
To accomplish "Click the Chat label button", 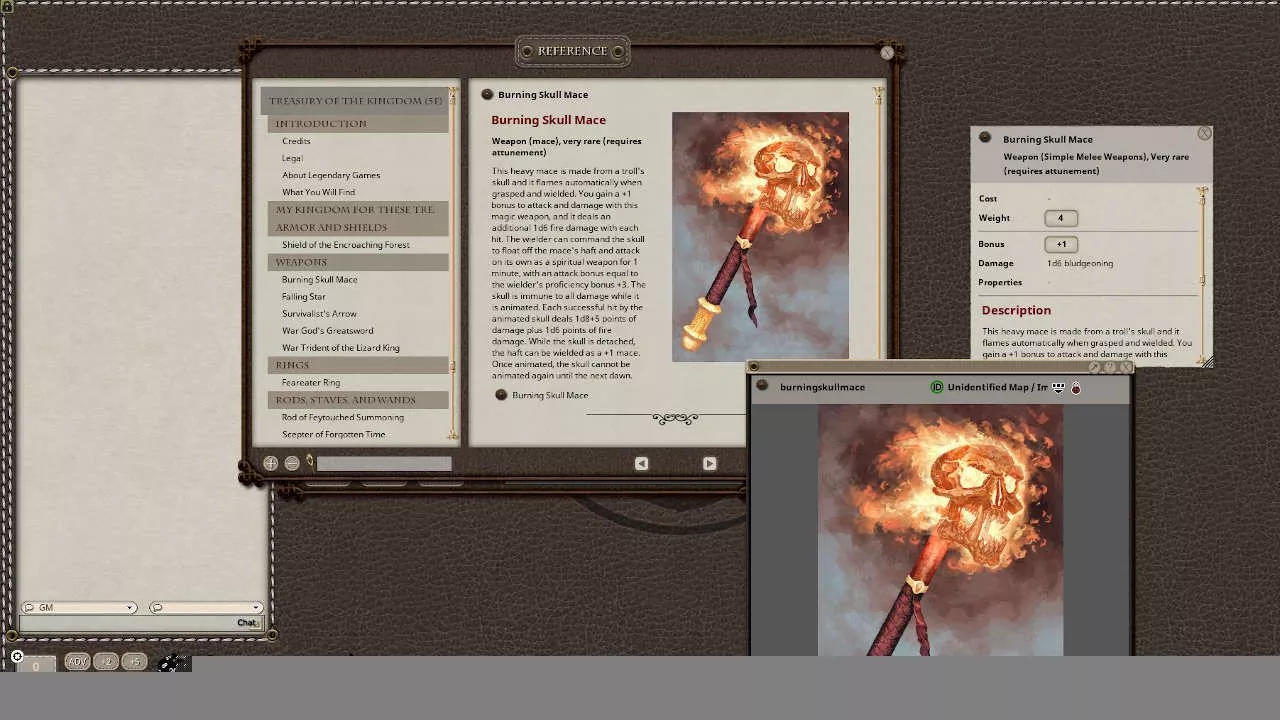I will coord(248,623).
